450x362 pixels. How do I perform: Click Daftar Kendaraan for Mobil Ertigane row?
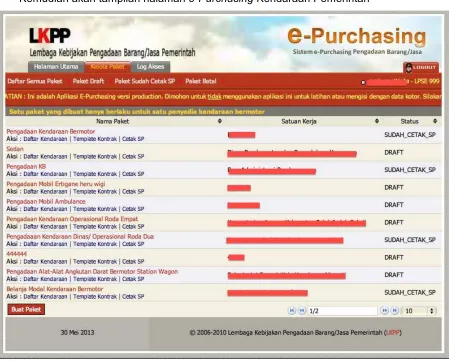(x=45, y=191)
